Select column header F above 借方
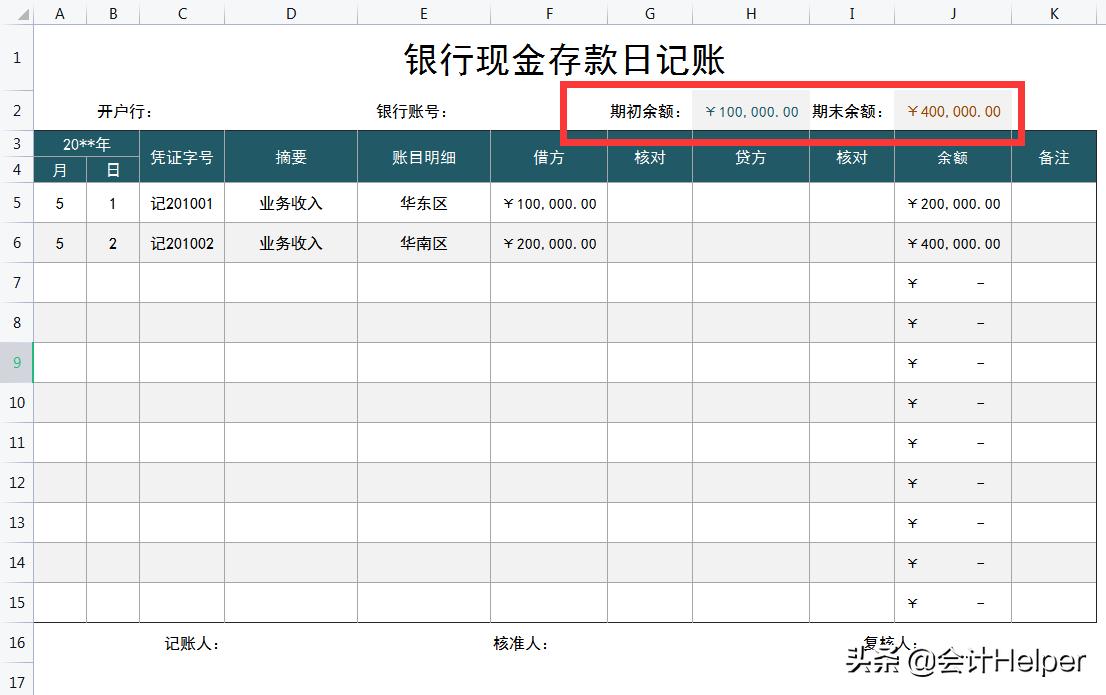The width and height of the screenshot is (1106, 695). point(549,13)
